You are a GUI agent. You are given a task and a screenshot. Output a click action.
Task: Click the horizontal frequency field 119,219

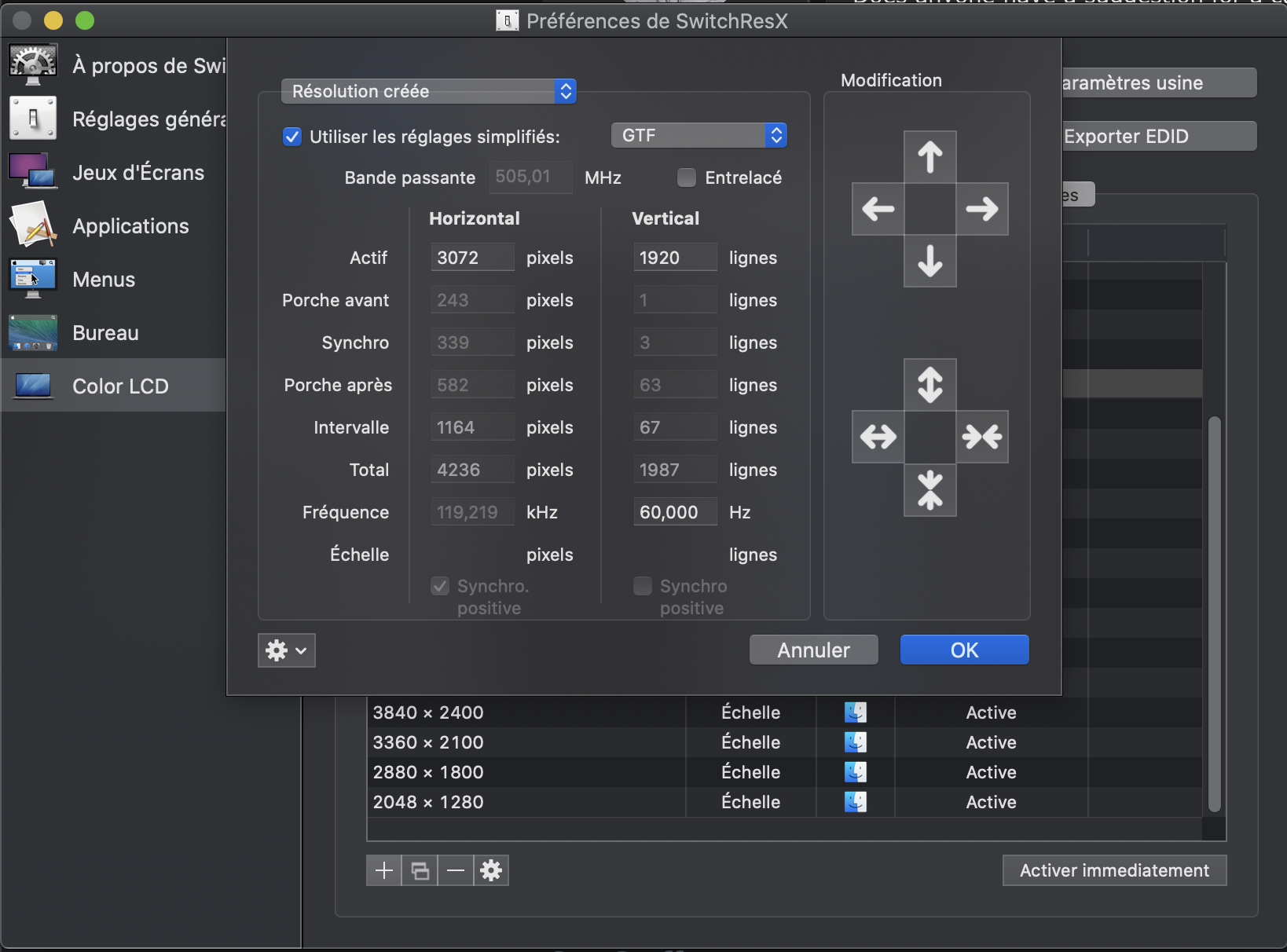473,512
